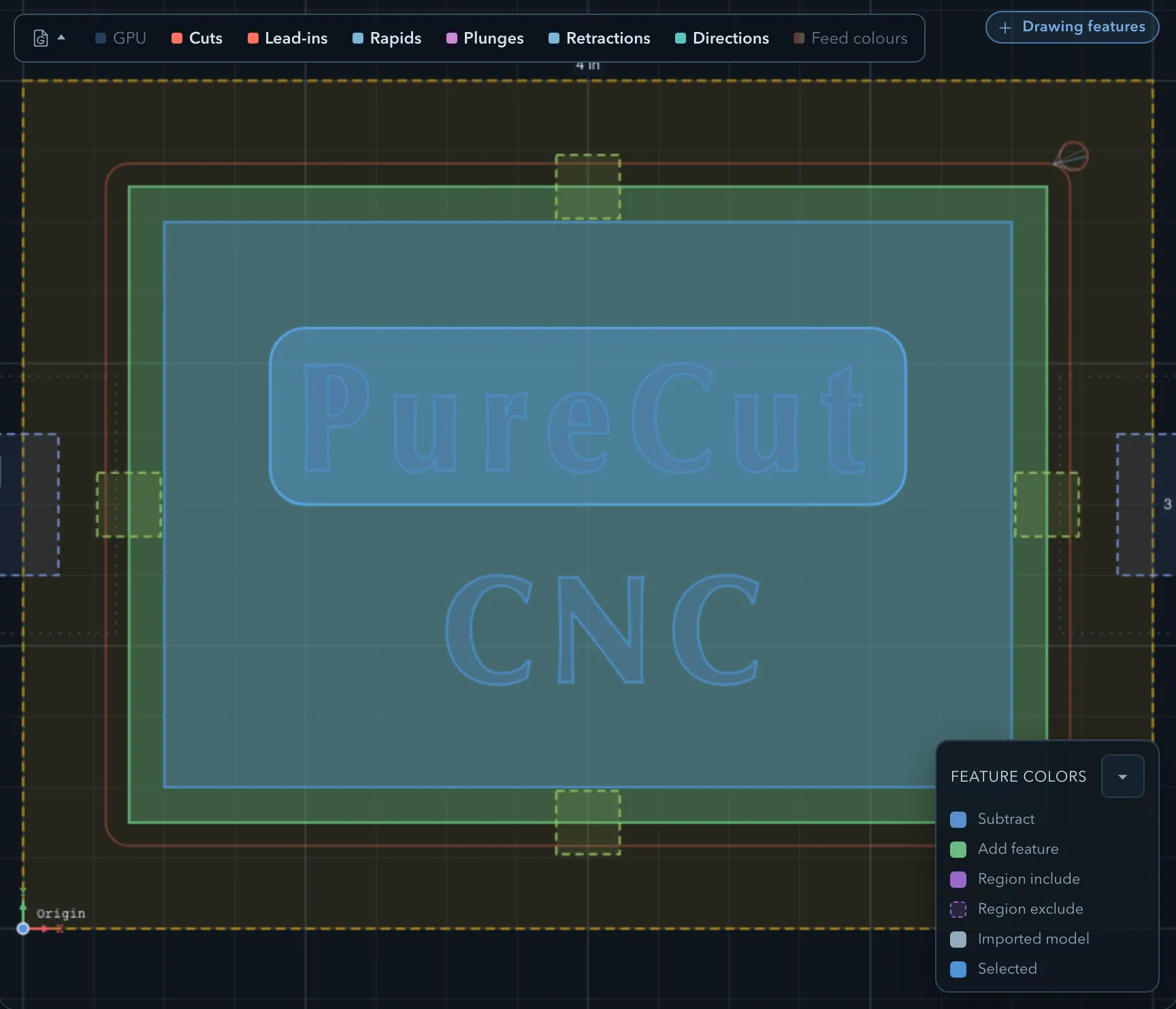Toggle Retractions visibility

pyautogui.click(x=600, y=38)
